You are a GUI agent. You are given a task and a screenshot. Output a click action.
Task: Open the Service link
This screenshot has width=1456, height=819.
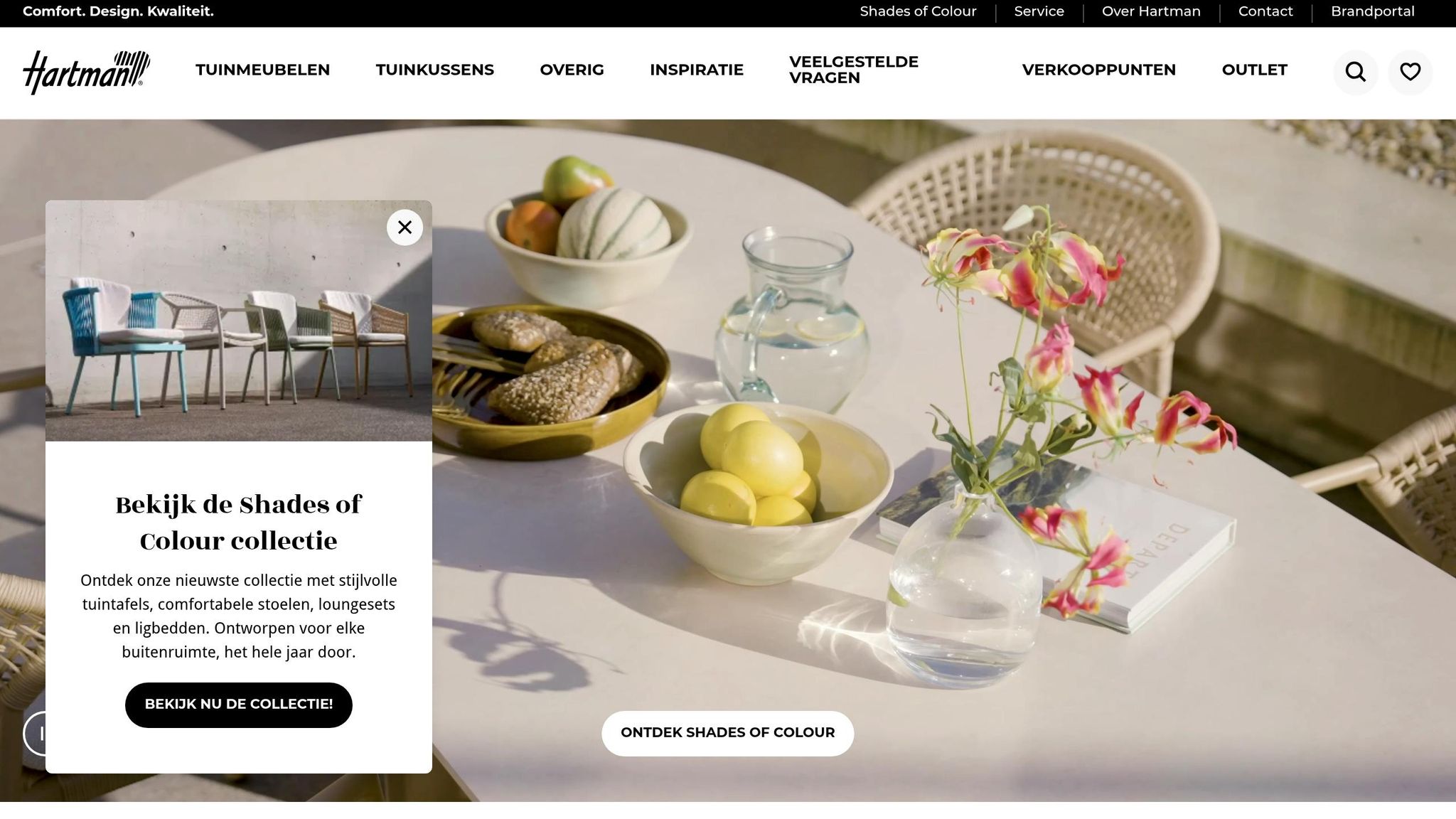1039,11
